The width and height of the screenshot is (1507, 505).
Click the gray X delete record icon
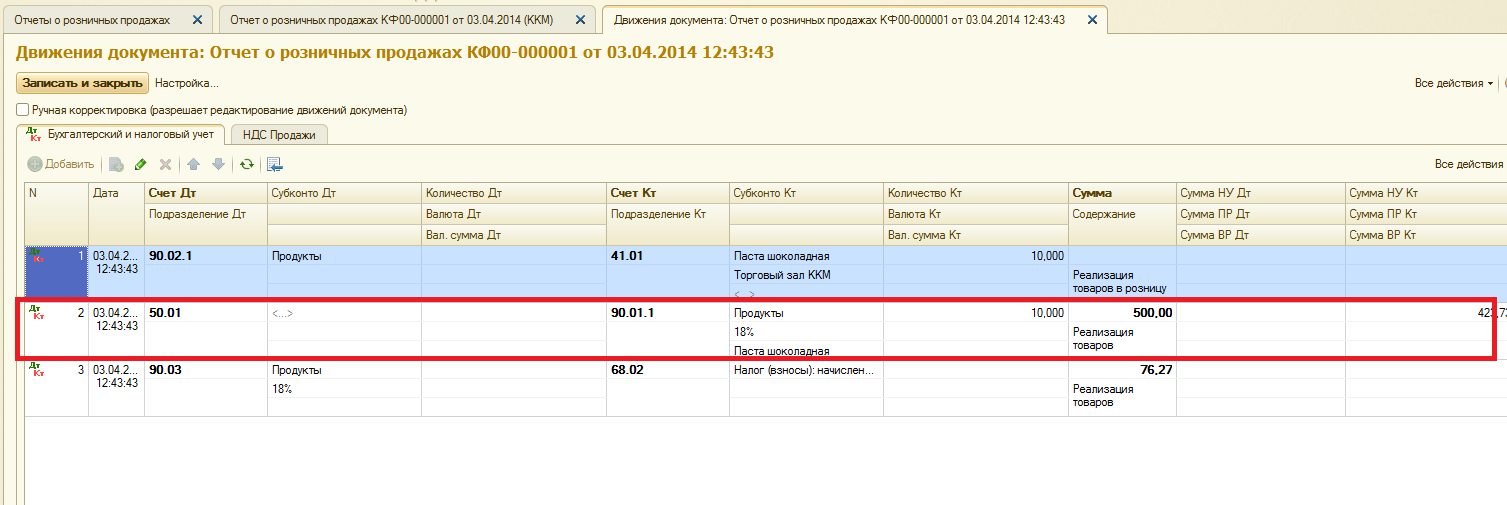(165, 164)
